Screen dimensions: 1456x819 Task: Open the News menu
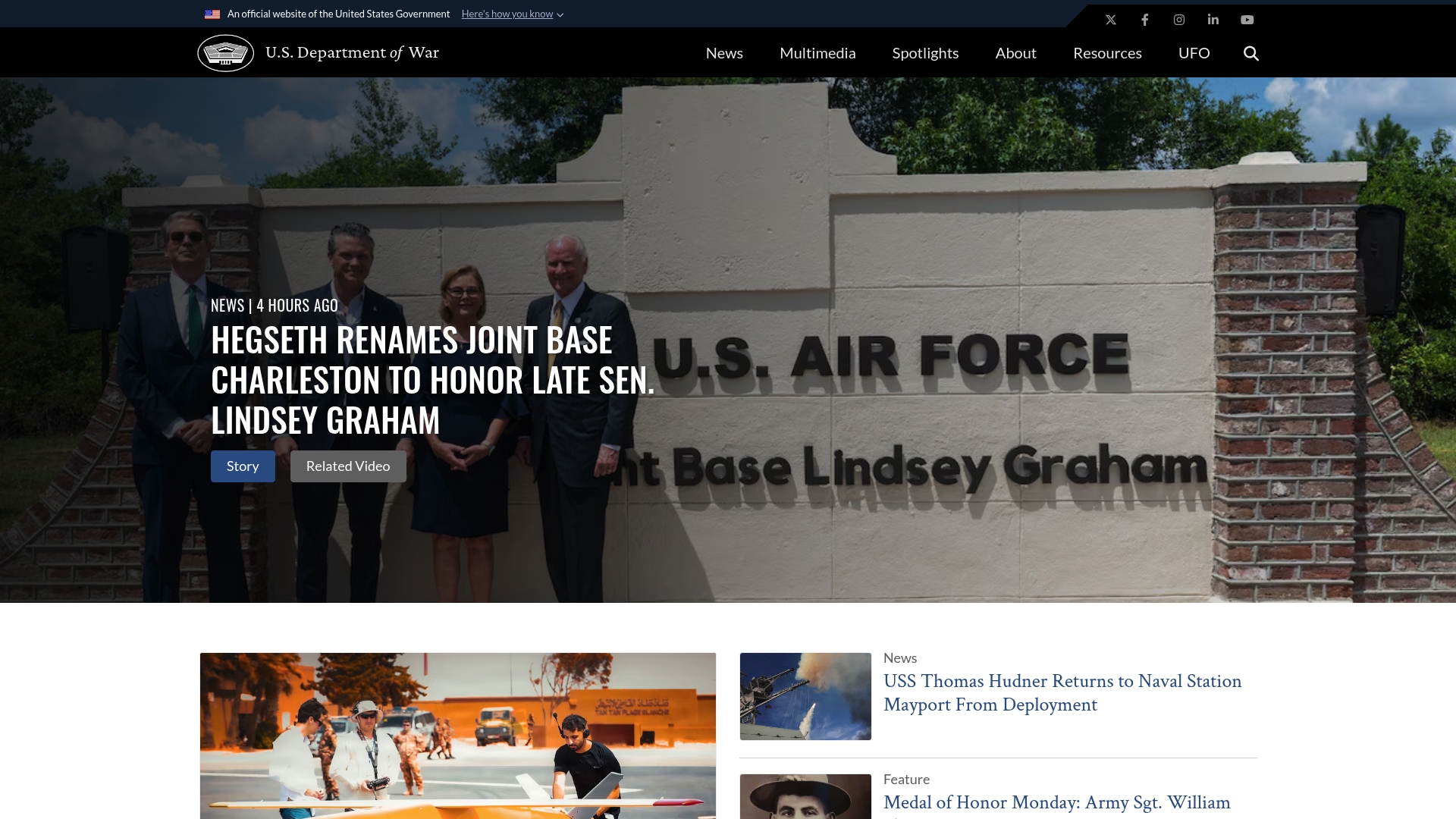coord(724,53)
